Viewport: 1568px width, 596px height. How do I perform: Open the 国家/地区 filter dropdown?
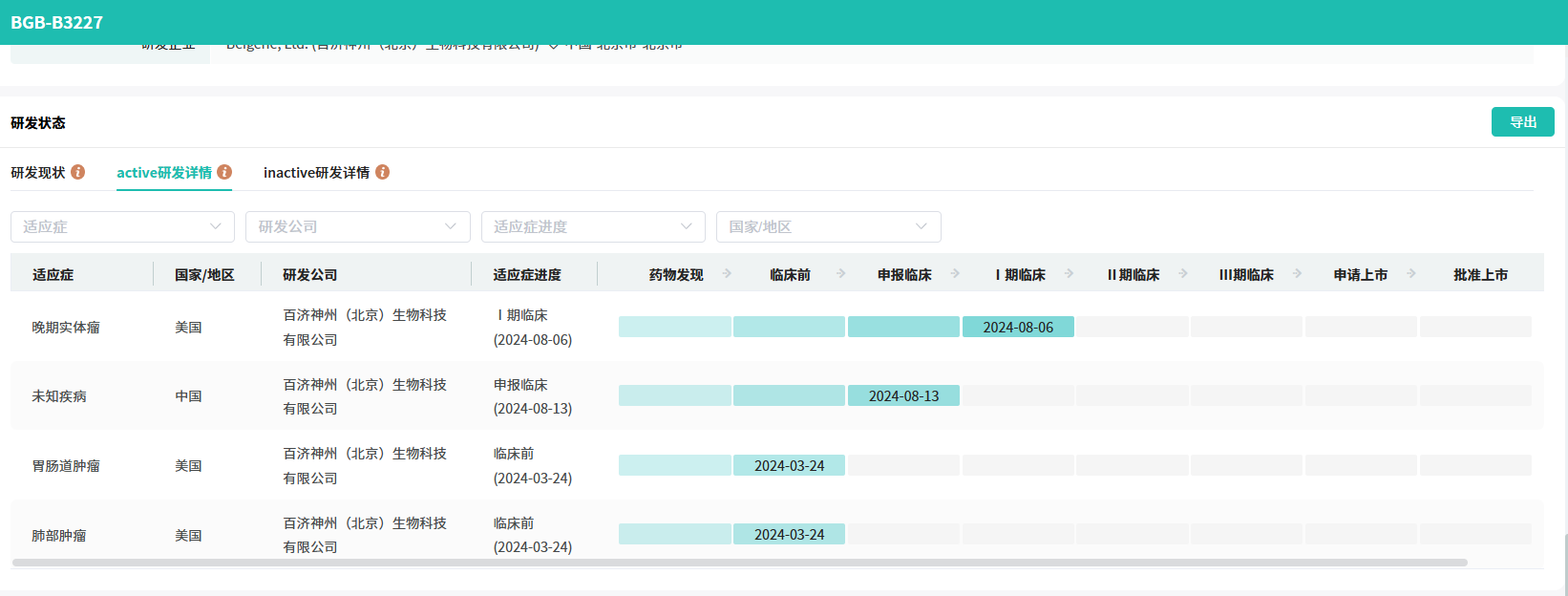828,226
